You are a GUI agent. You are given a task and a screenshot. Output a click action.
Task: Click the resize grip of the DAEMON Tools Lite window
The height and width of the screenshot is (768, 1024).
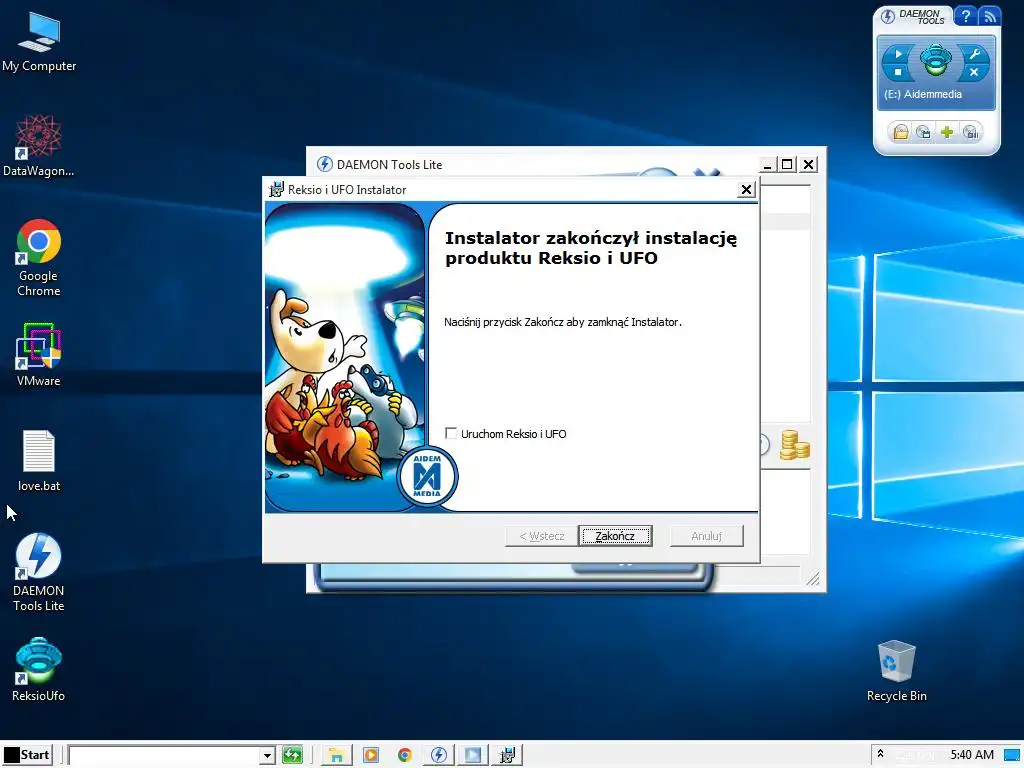click(813, 579)
